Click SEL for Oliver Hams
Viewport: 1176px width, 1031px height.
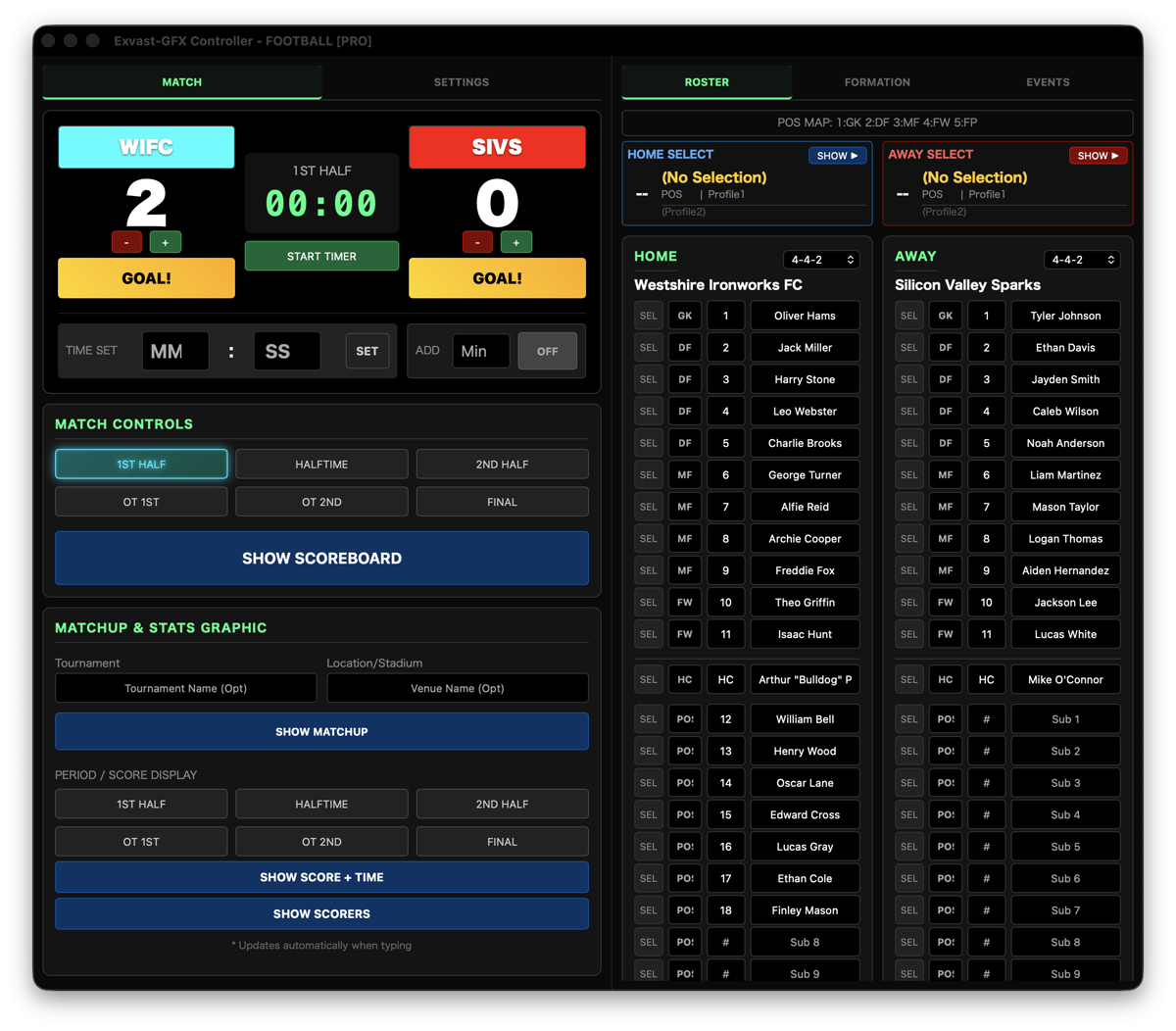pyautogui.click(x=648, y=316)
